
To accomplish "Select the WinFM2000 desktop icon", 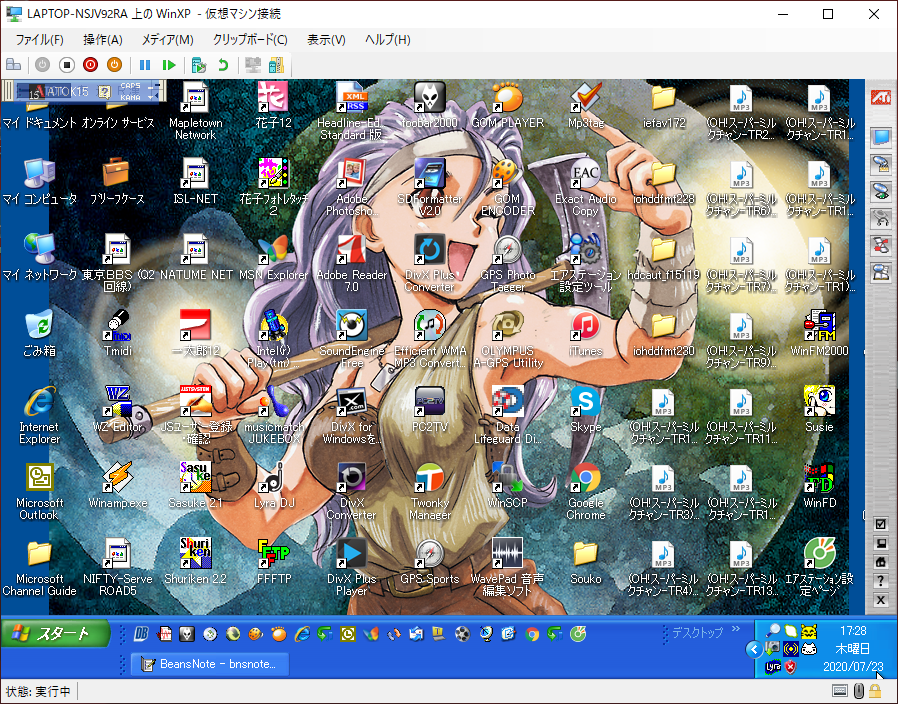I will (819, 333).
